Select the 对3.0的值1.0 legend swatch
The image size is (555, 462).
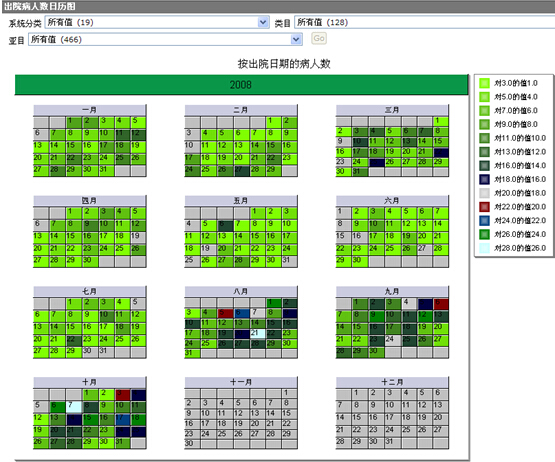coord(484,83)
